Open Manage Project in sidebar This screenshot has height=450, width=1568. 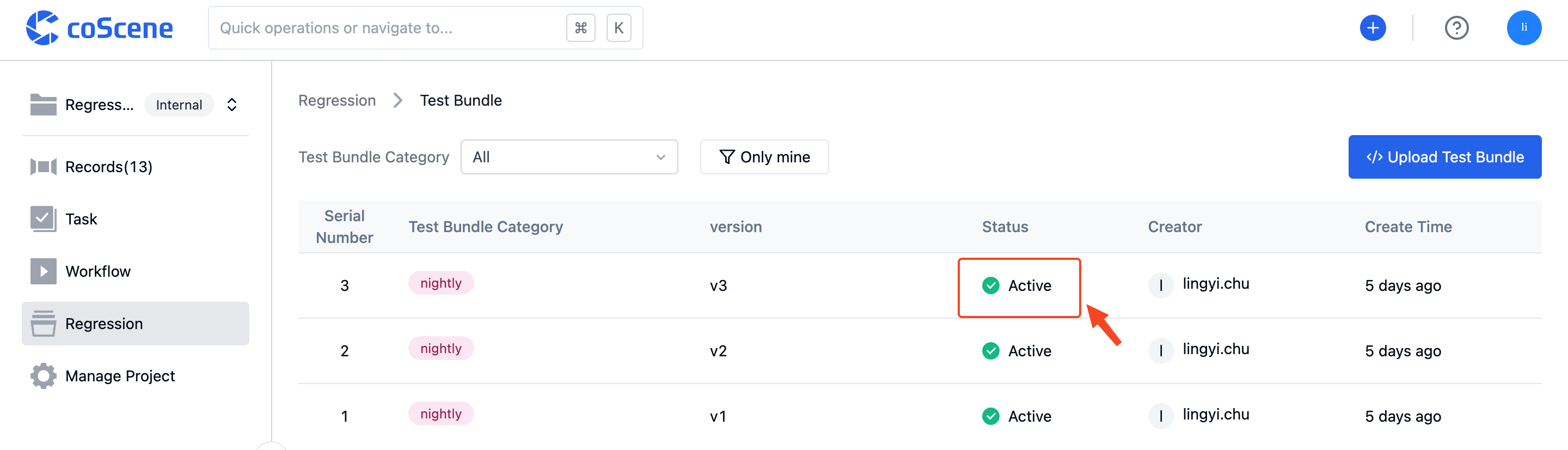tap(135, 376)
